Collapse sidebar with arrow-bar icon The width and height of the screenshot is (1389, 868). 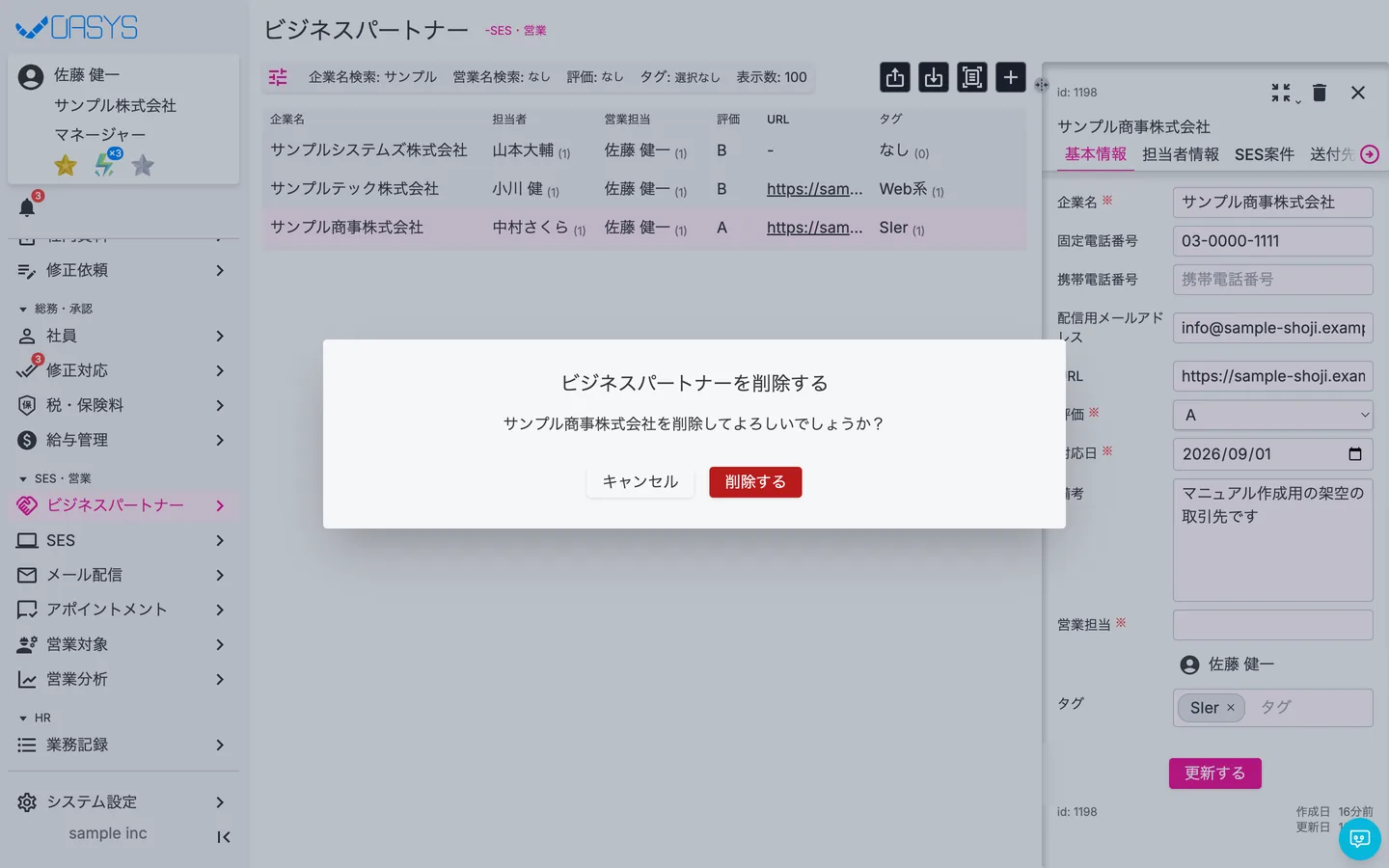pos(224,837)
